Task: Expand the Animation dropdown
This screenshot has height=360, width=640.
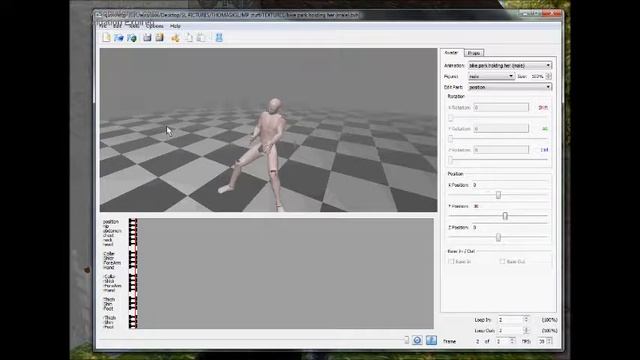Action: [510, 65]
